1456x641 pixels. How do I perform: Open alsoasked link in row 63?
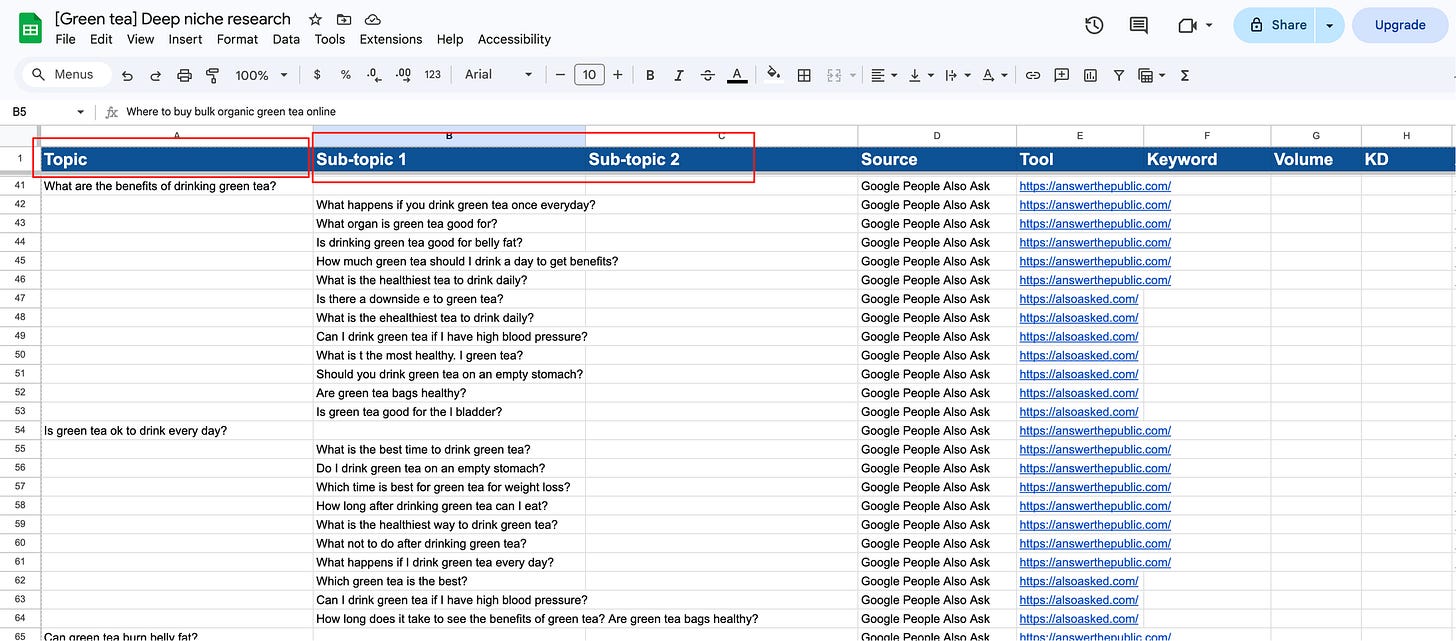(1079, 600)
